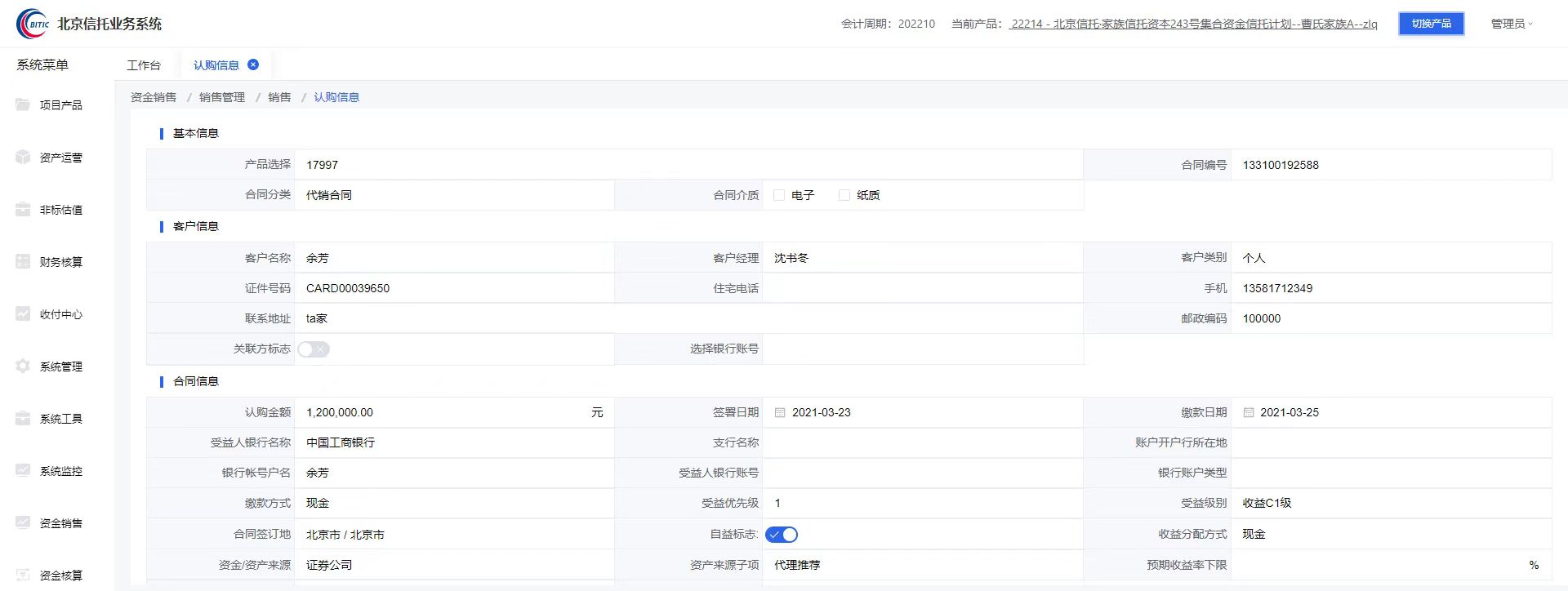Click the empty 支行名称 field
This screenshot has width=1568, height=591.
click(923, 442)
